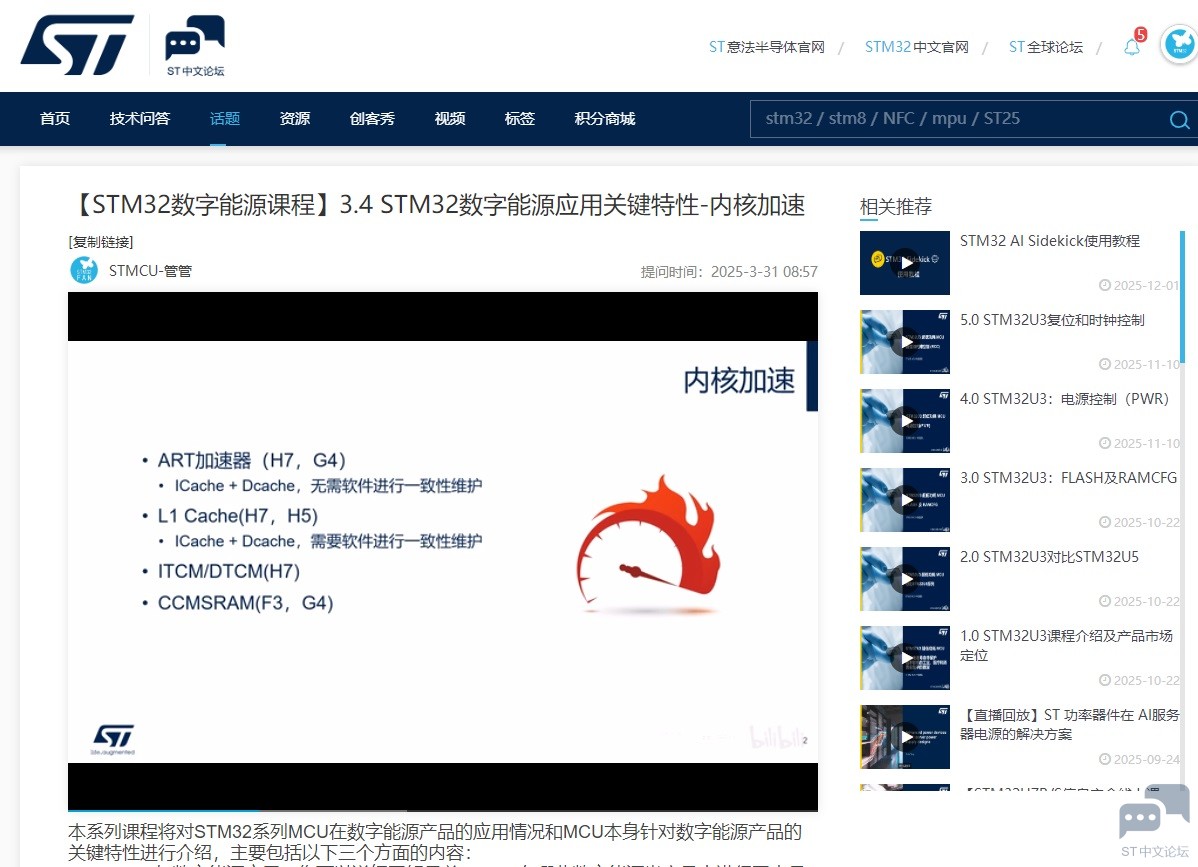The width and height of the screenshot is (1198, 867).
Task: Click the 2025-09-24 date of 直播回放 item
Action: click(x=1139, y=759)
